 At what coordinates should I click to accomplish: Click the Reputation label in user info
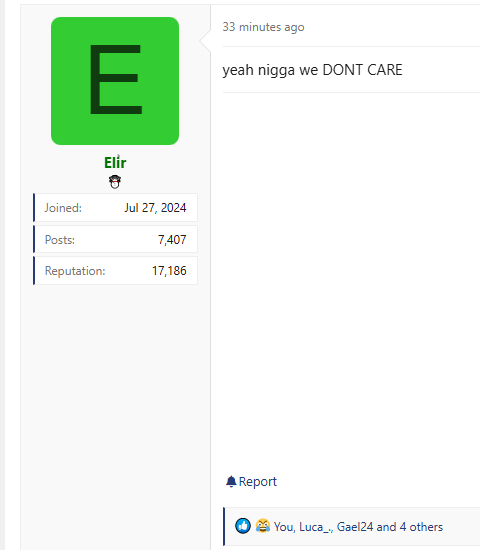tap(75, 271)
